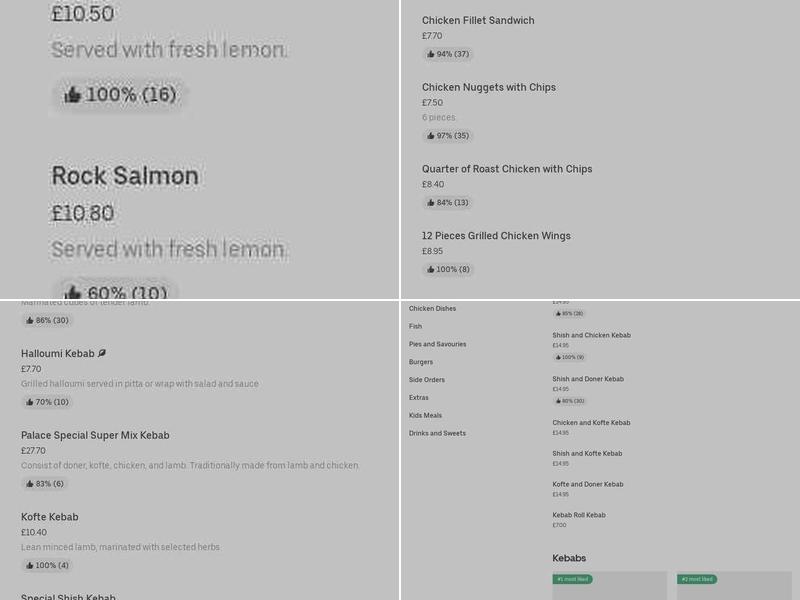Viewport: 800px width, 600px height.
Task: Select Chicken Nuggets with Chips
Action: 488,87
